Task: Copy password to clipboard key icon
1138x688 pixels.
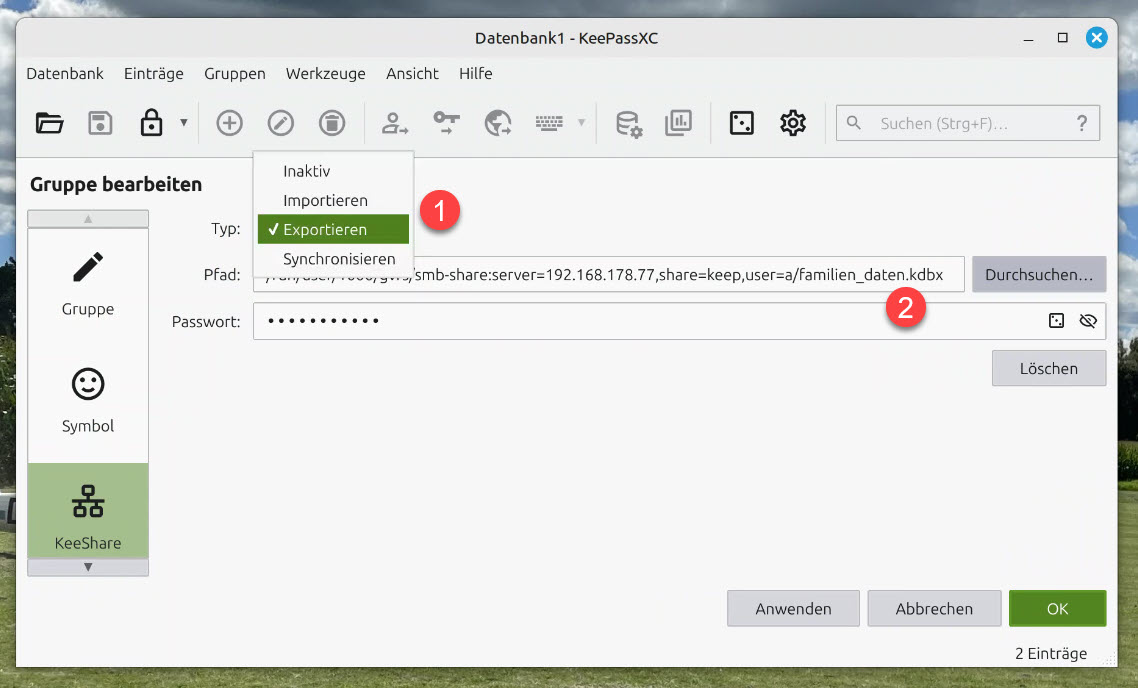Action: point(446,123)
